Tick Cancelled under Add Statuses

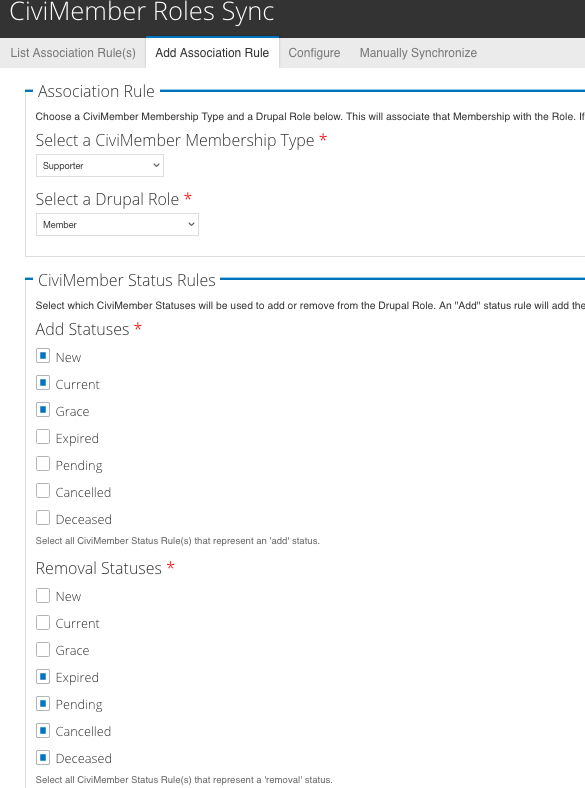tap(43, 491)
